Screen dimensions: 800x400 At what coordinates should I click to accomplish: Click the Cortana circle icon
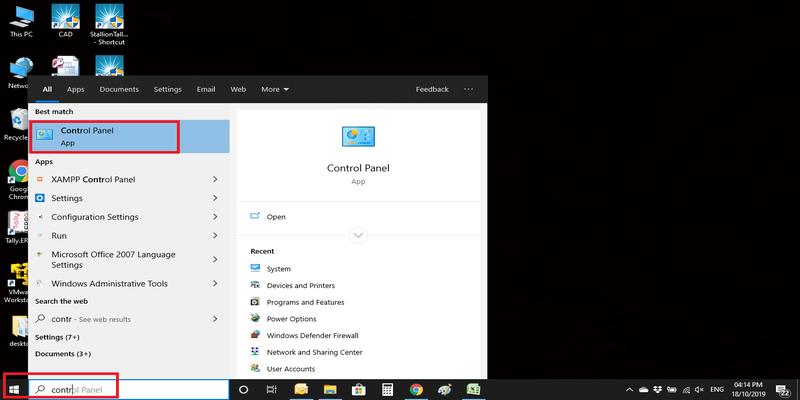tap(244, 389)
